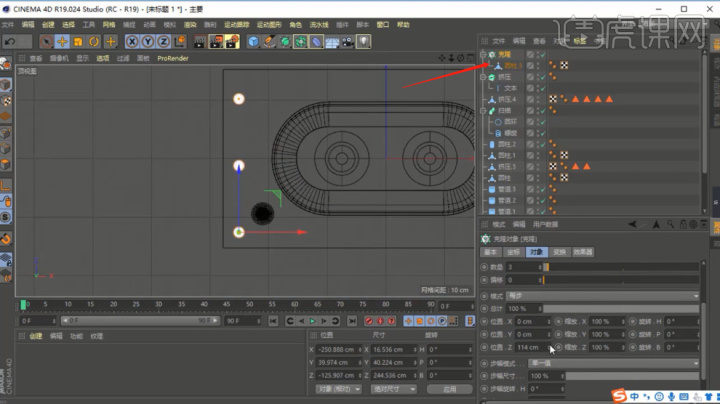Open the 模式 dropdown in attributes panel
This screenshot has height=404, width=720.
coord(600,296)
